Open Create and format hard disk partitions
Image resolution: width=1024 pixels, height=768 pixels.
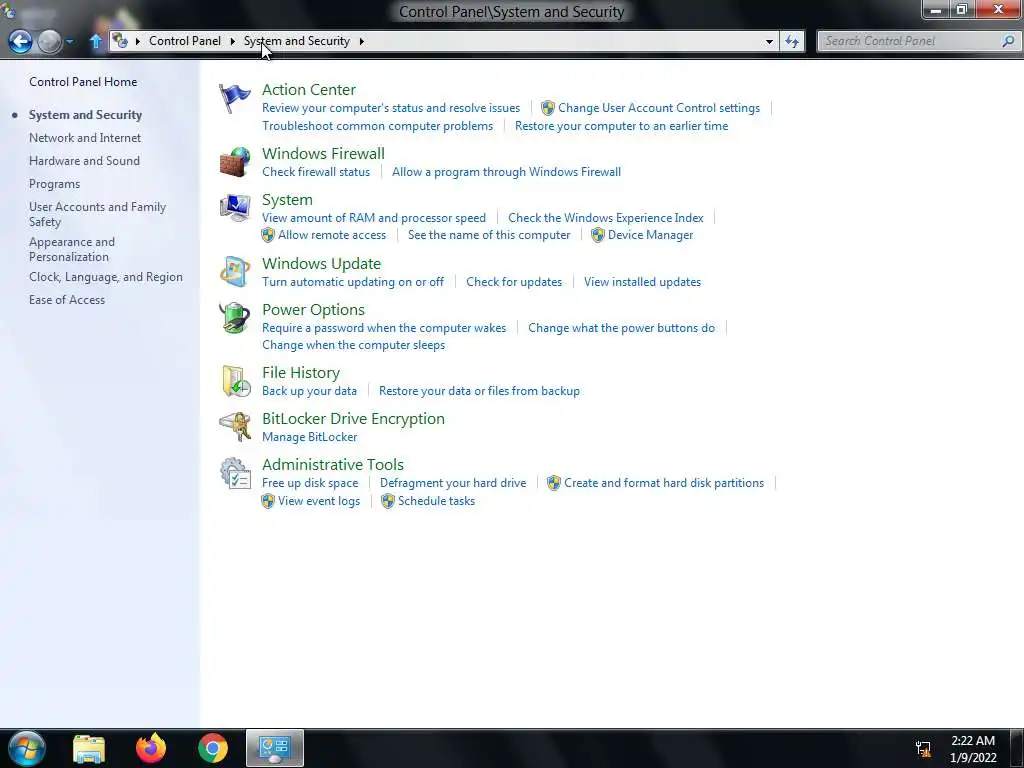click(664, 483)
